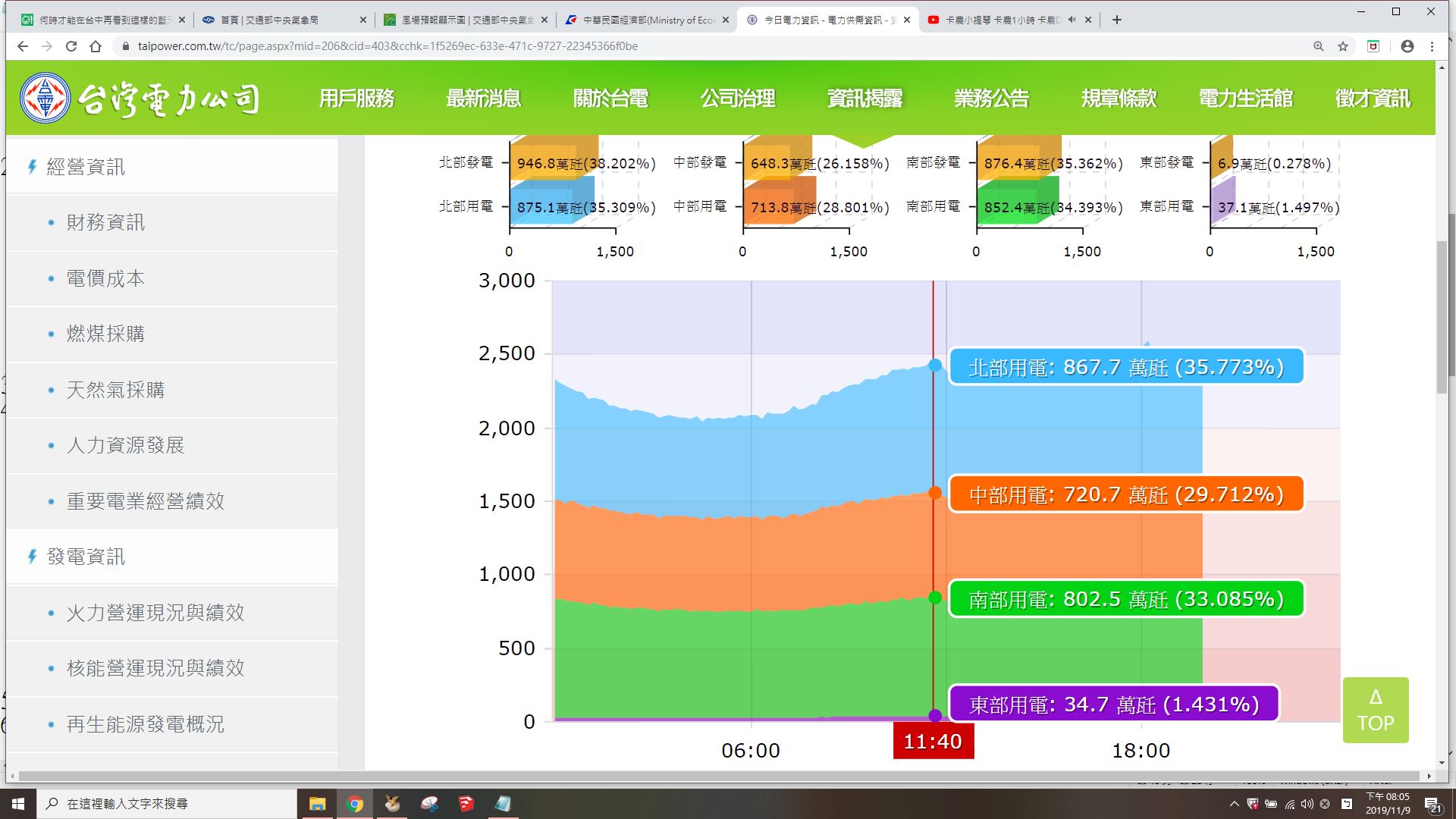This screenshot has width=1456, height=819.
Task: Reload the Taipower page
Action: click(71, 46)
